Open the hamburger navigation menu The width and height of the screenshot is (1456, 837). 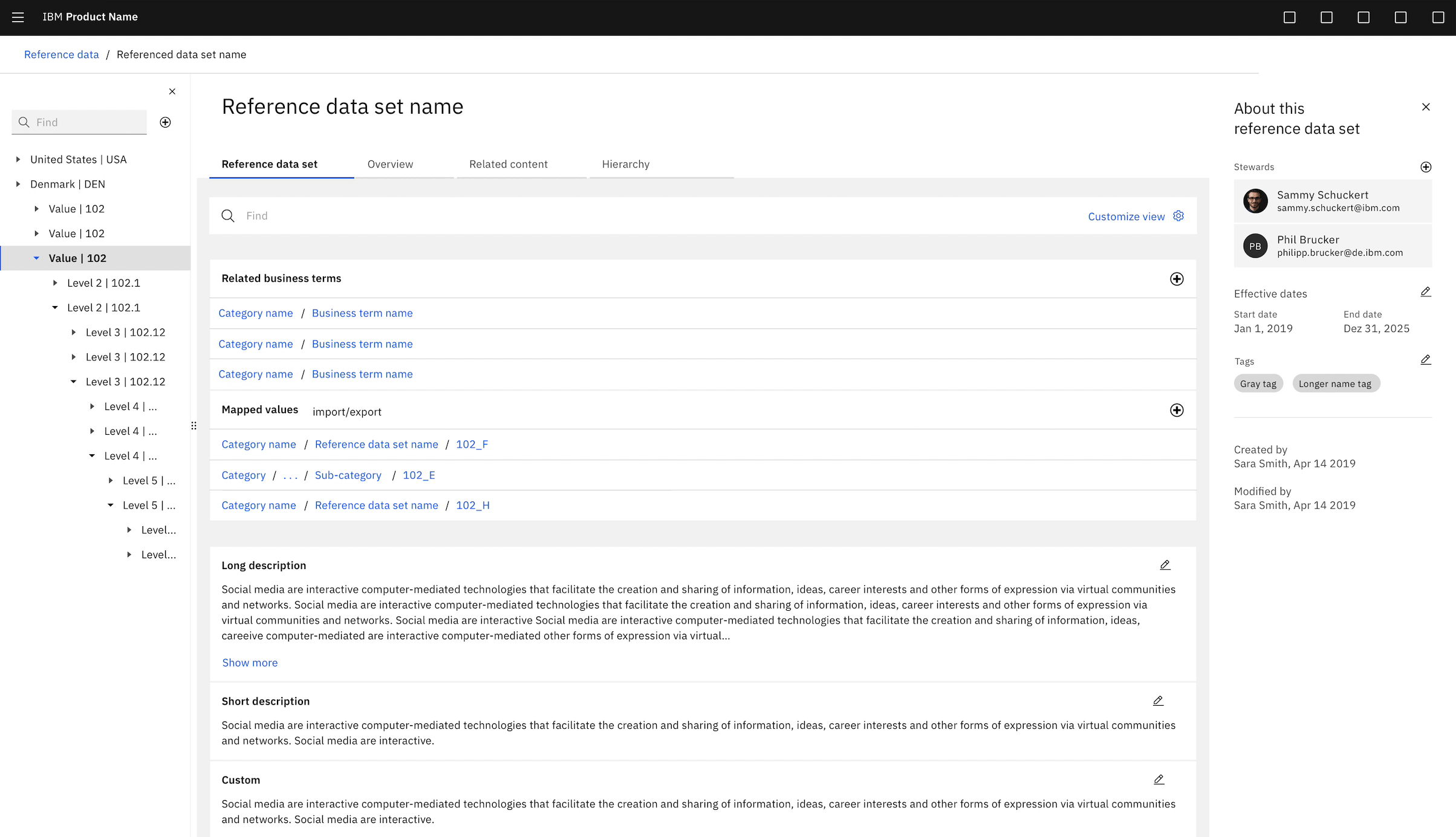[x=18, y=17]
